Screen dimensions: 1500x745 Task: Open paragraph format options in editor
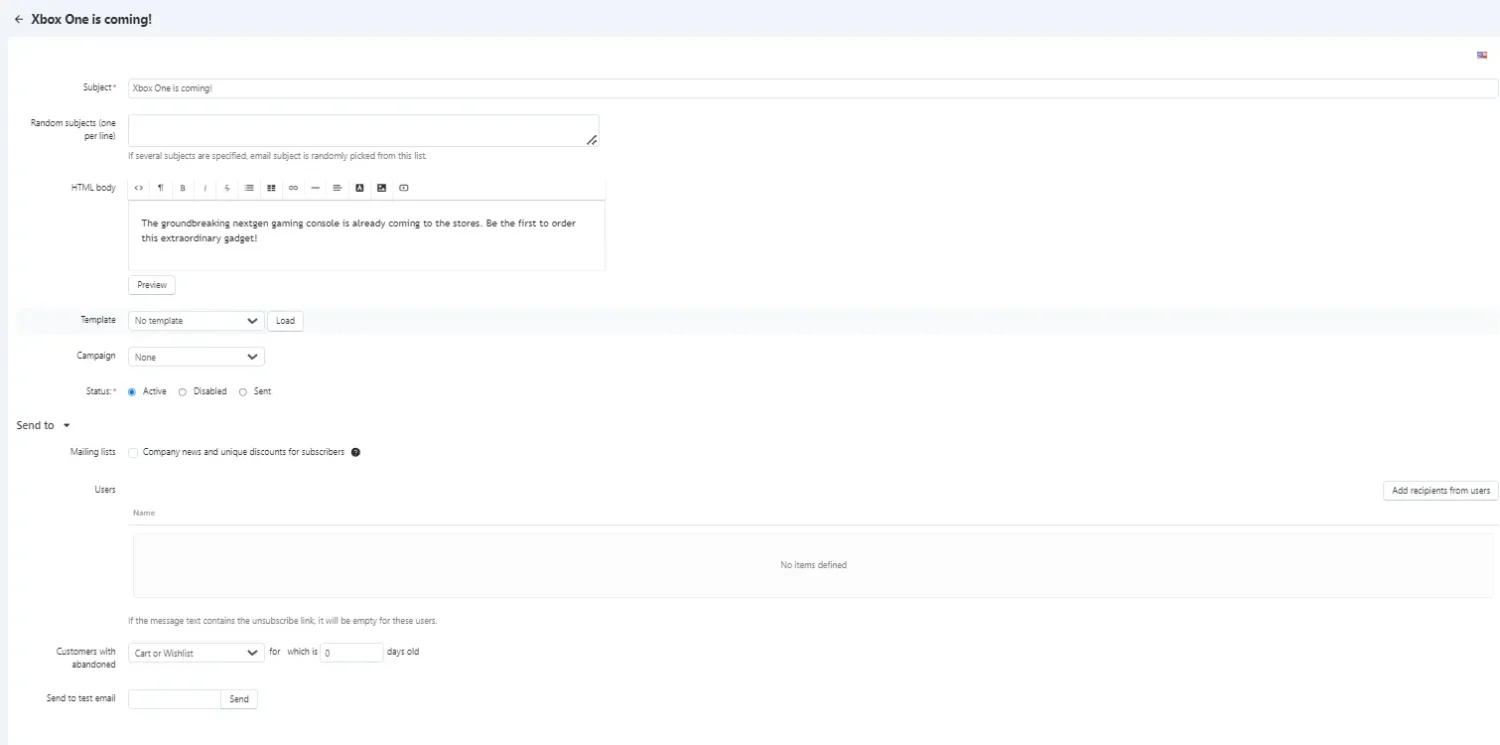coord(160,188)
